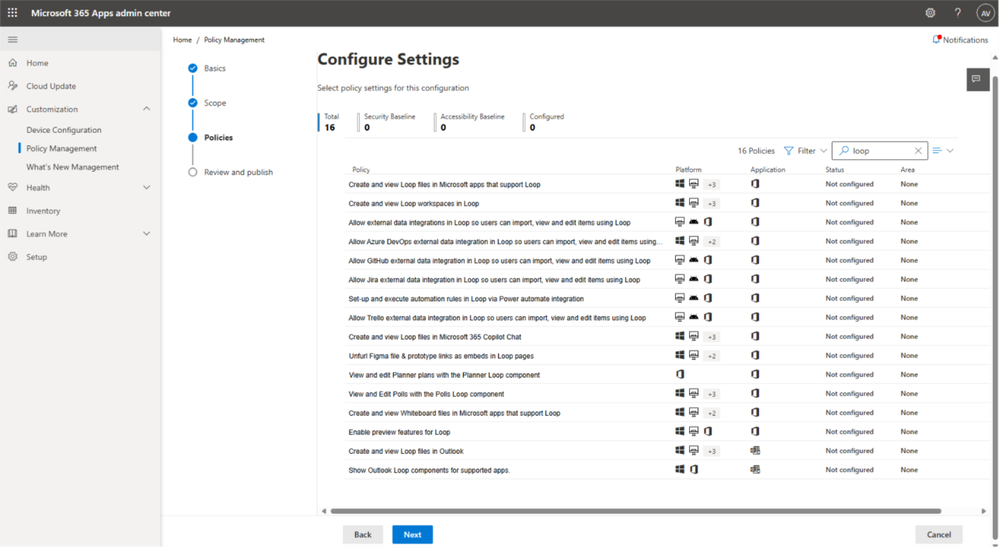Open policy Set-up and execute automation rules

coord(466,299)
